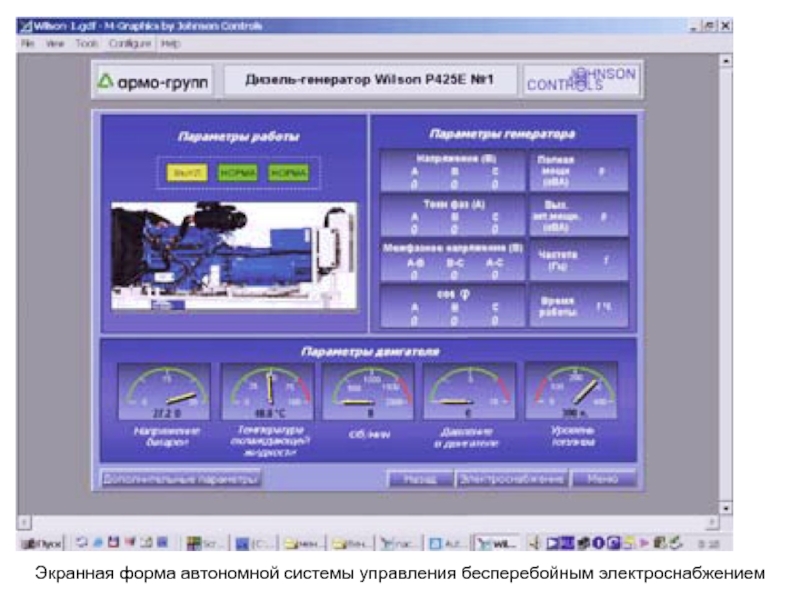
Task: Click the Вых. акт. мощн. readout
Action: pos(579,216)
